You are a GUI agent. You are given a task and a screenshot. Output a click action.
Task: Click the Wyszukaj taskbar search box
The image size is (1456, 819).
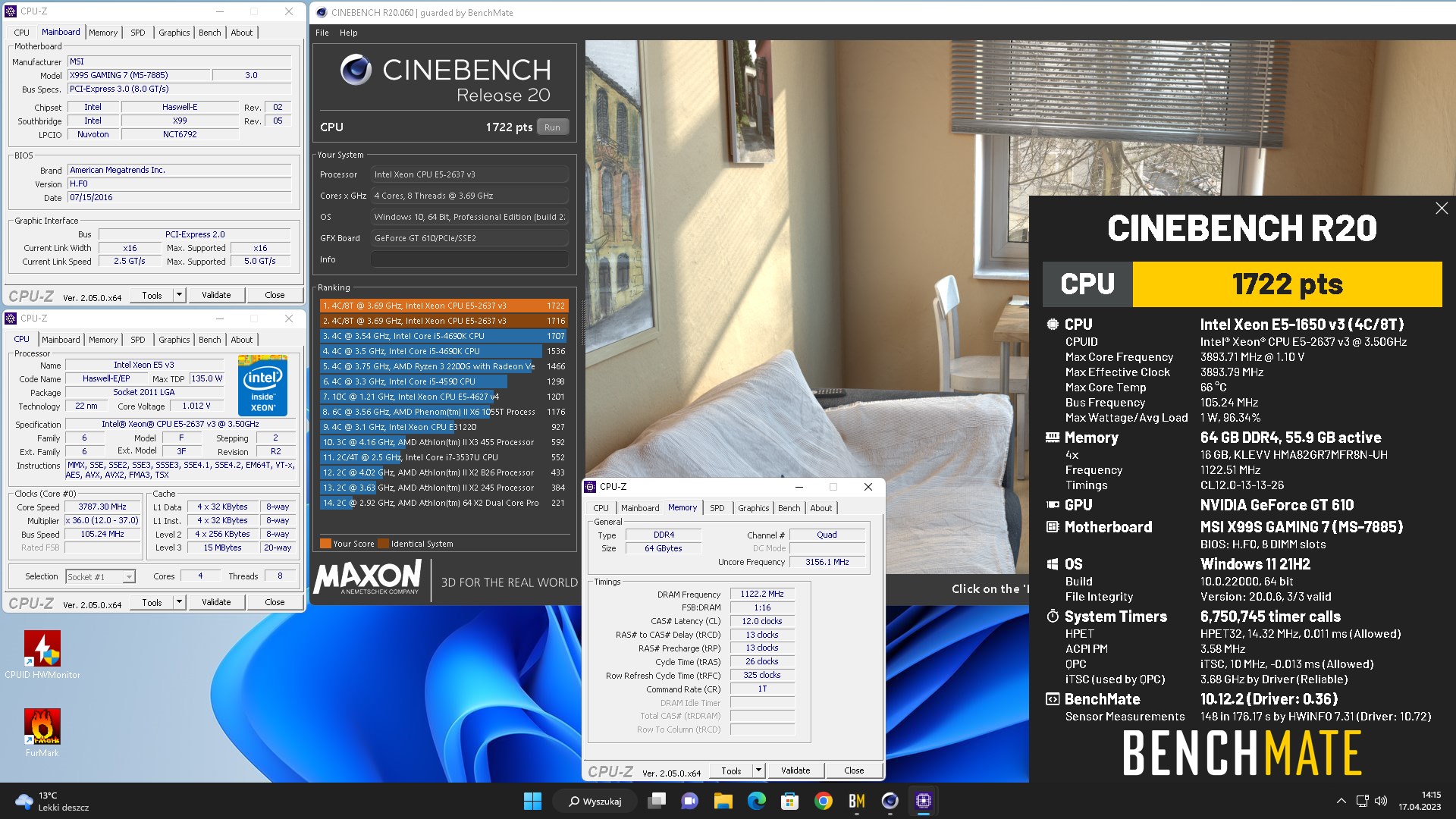(x=596, y=801)
